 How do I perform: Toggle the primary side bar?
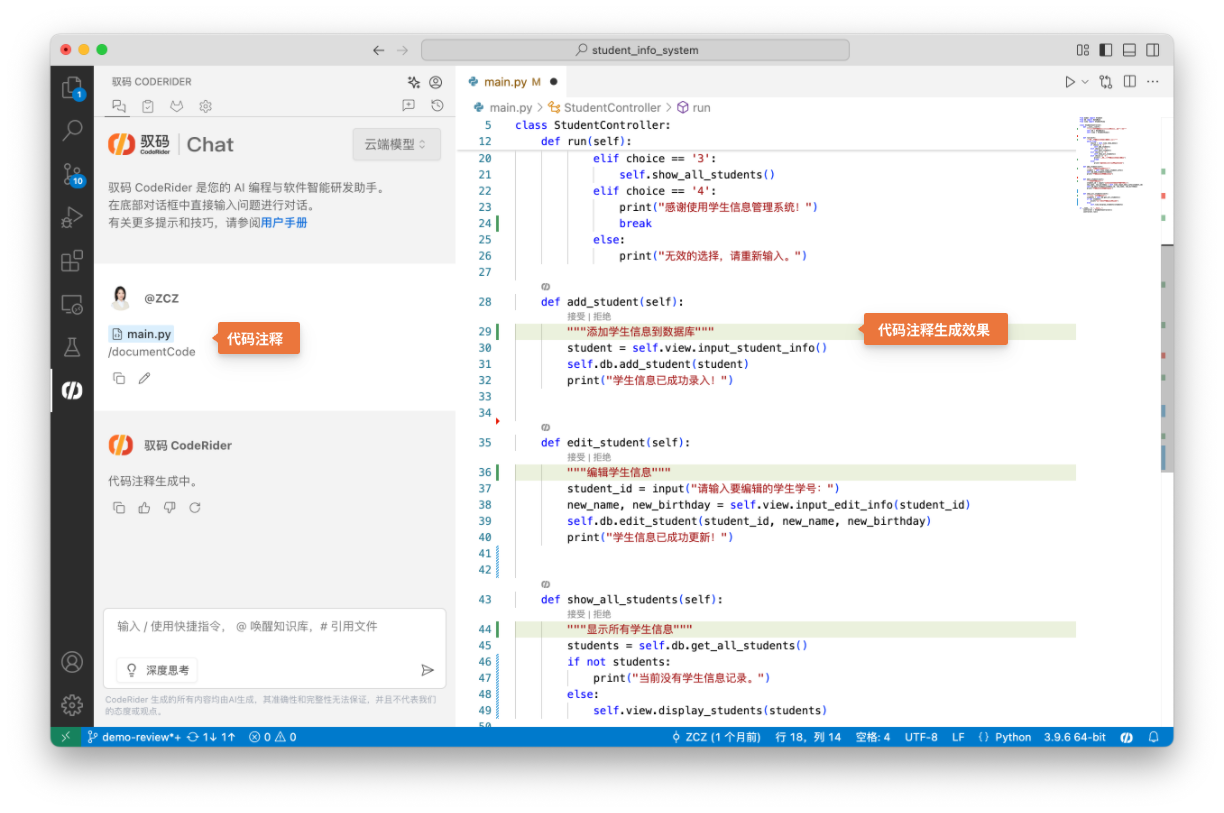1106,50
